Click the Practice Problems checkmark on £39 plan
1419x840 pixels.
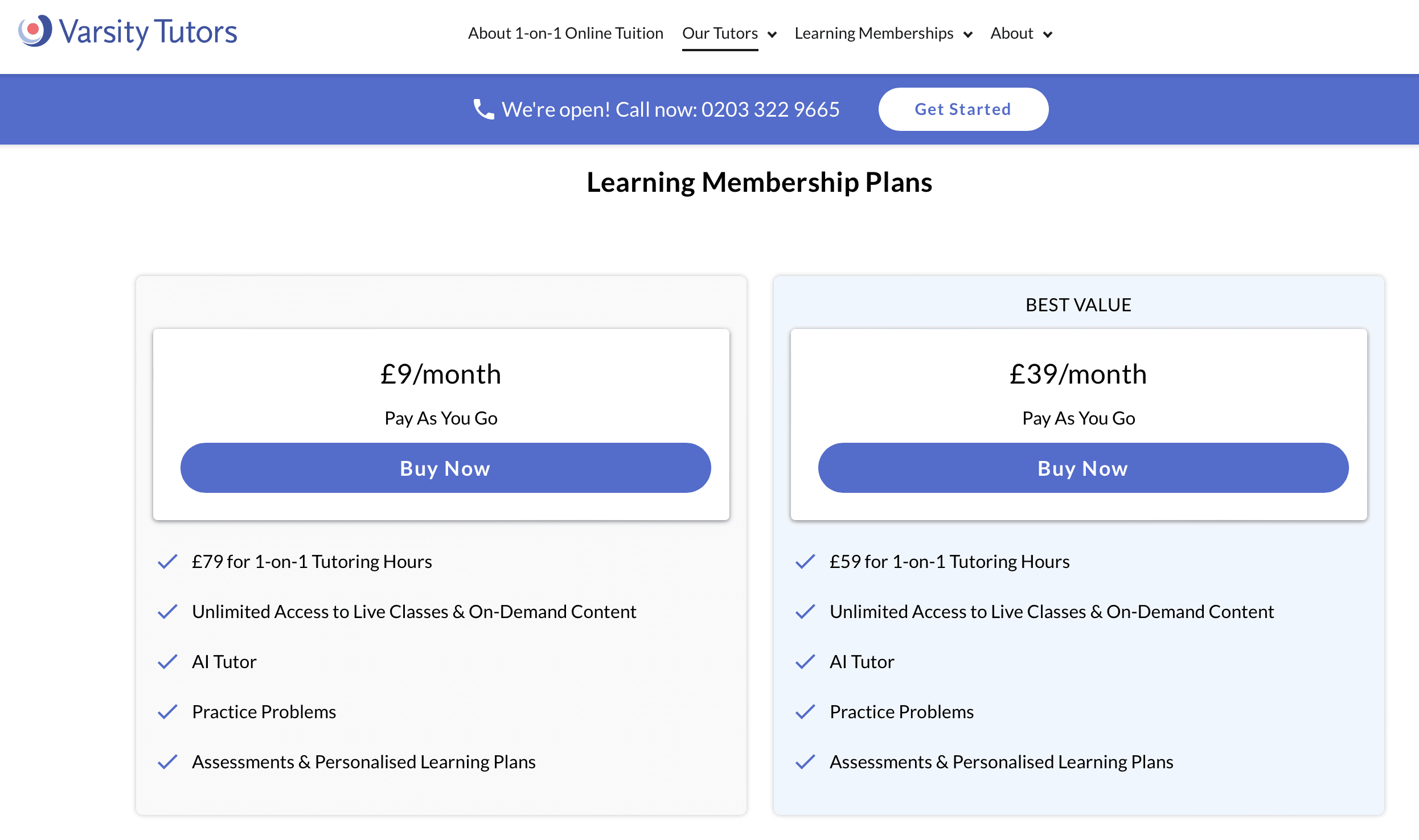click(x=805, y=711)
